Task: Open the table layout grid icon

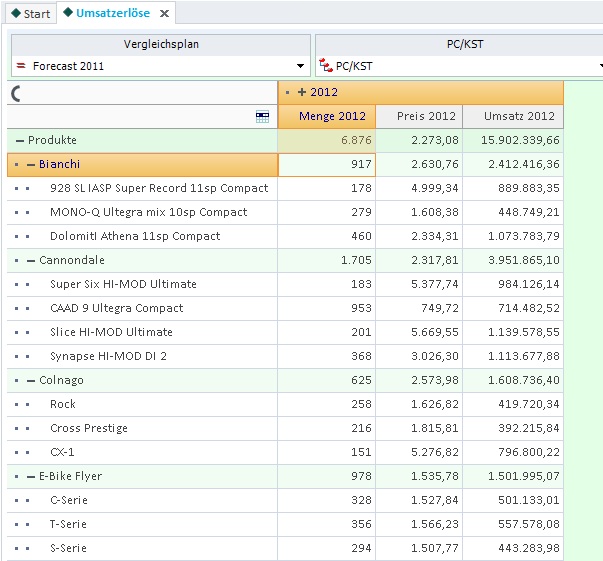Action: [262, 117]
